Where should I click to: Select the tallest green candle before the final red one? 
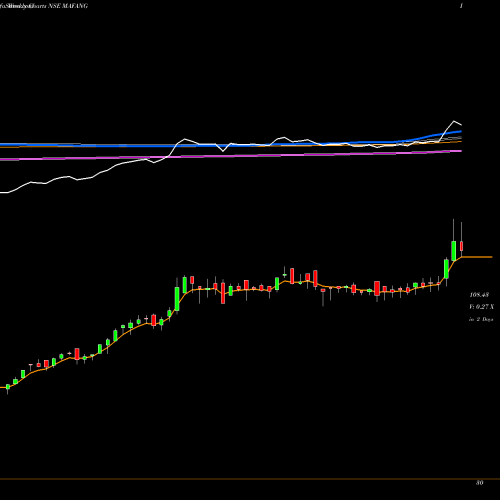pyautogui.click(x=454, y=251)
